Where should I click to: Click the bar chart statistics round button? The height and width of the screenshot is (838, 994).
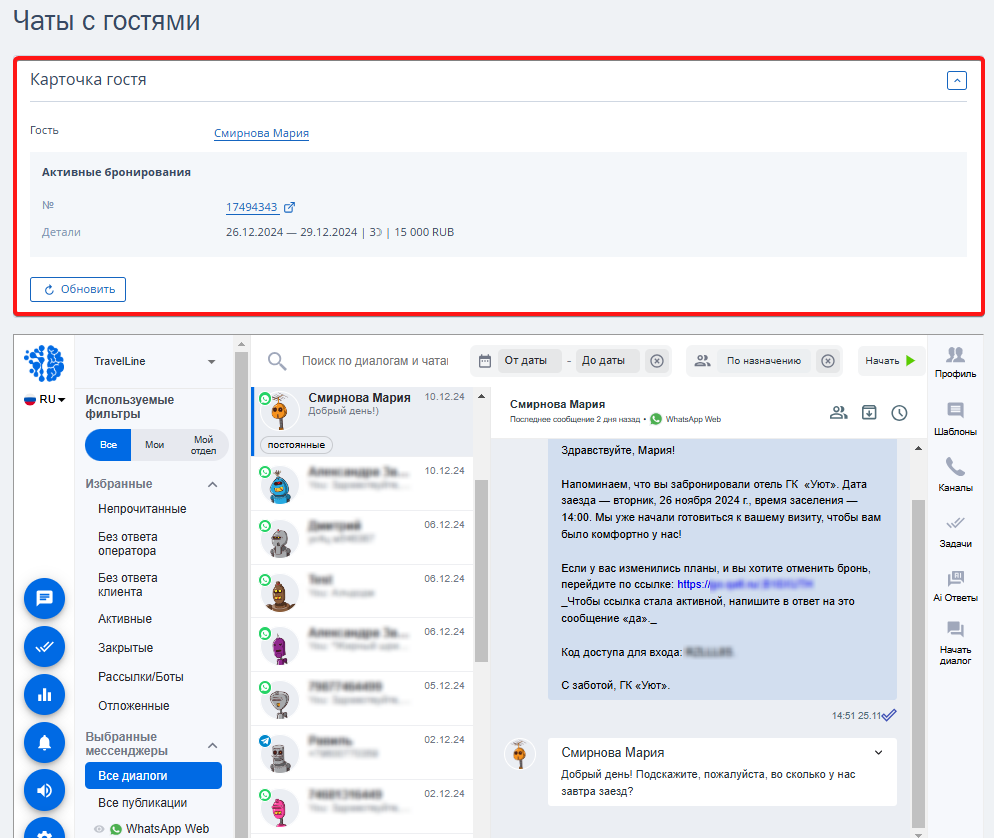tap(44, 695)
